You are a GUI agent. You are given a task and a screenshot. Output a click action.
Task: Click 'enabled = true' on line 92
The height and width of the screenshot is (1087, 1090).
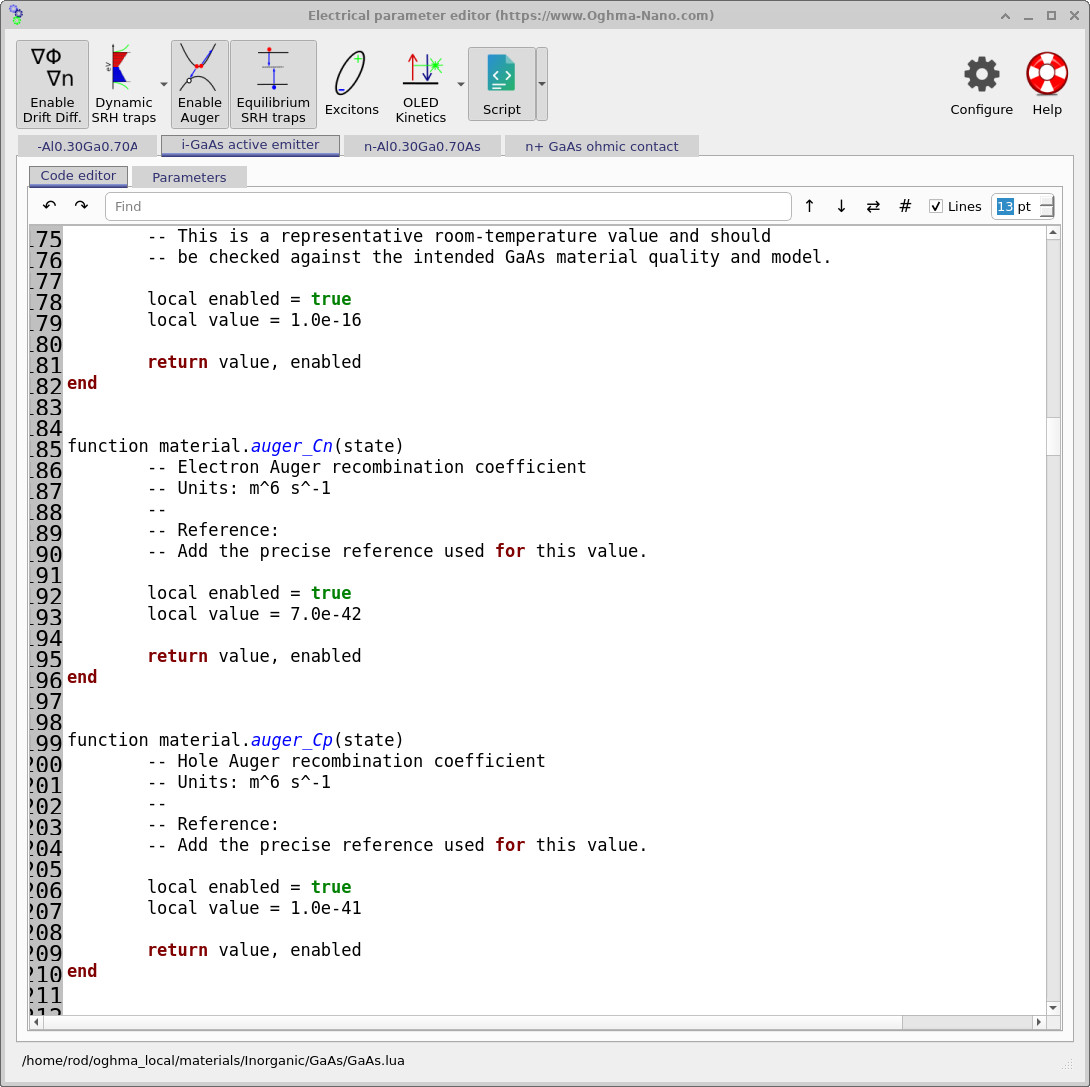point(280,593)
